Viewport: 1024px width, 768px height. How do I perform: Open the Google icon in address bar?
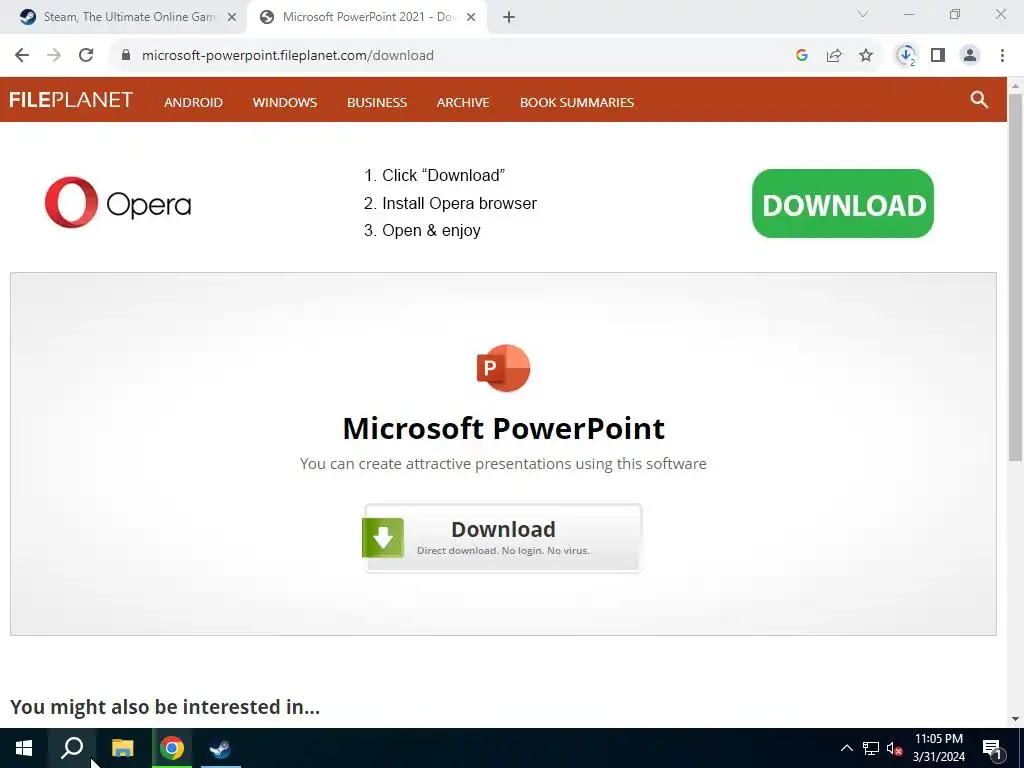tap(802, 56)
